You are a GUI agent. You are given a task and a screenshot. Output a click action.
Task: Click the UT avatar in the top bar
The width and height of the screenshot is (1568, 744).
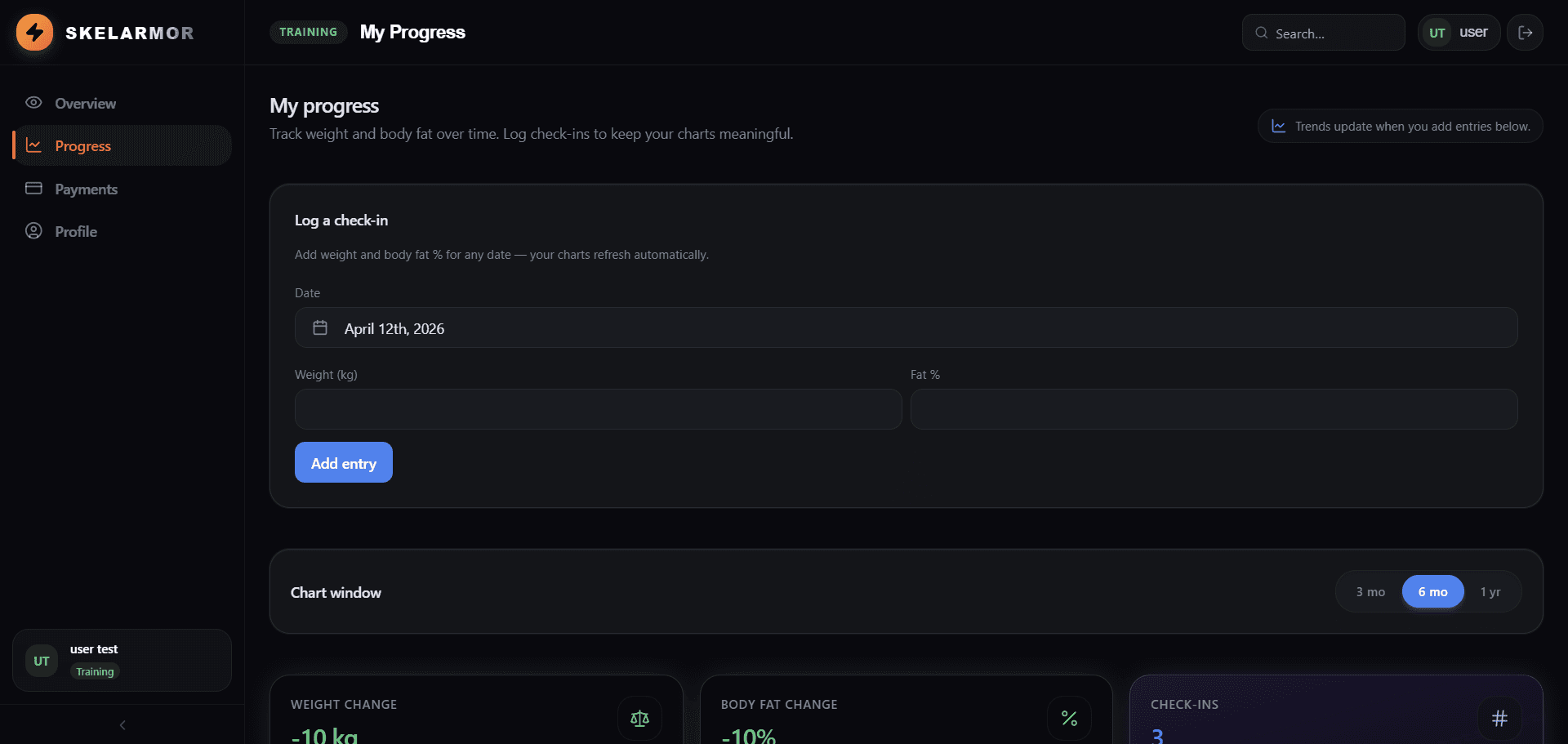click(x=1437, y=33)
